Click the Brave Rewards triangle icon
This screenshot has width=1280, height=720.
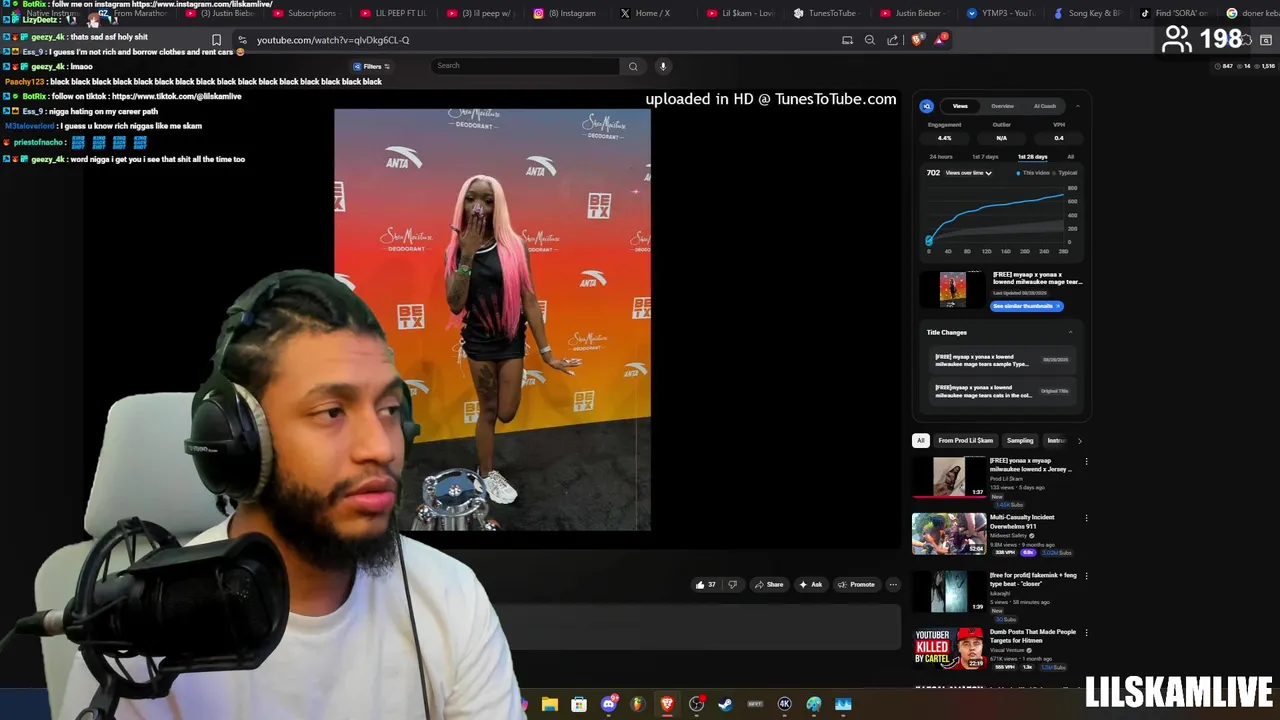(x=940, y=40)
